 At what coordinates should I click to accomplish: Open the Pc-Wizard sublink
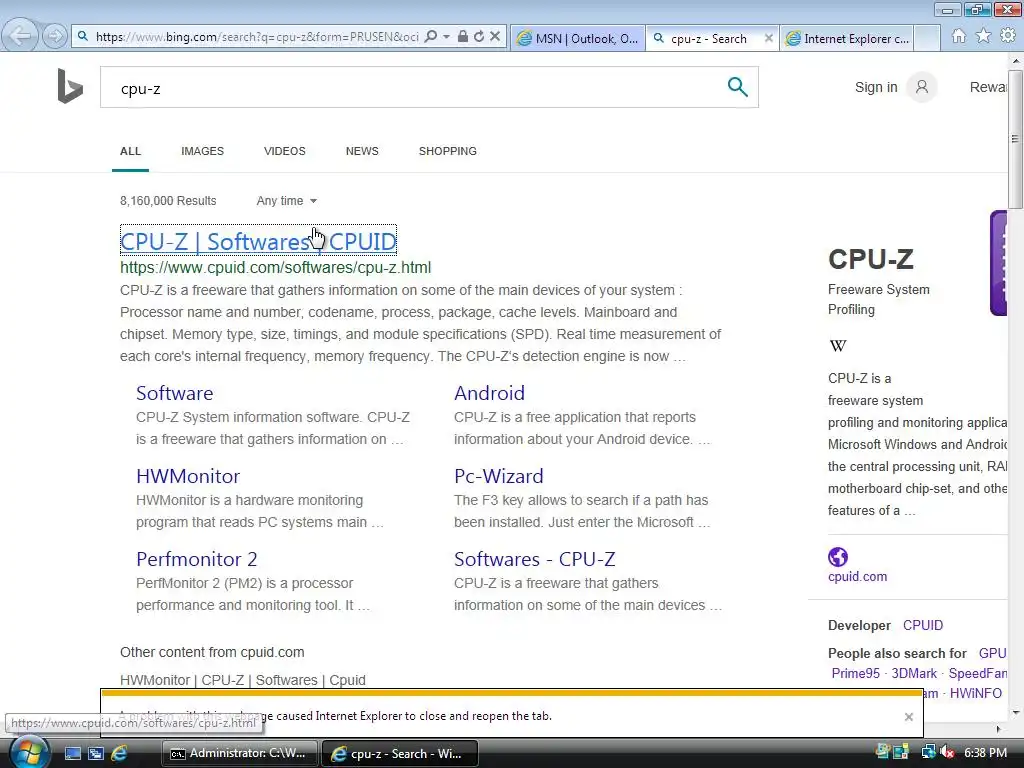[x=498, y=476]
